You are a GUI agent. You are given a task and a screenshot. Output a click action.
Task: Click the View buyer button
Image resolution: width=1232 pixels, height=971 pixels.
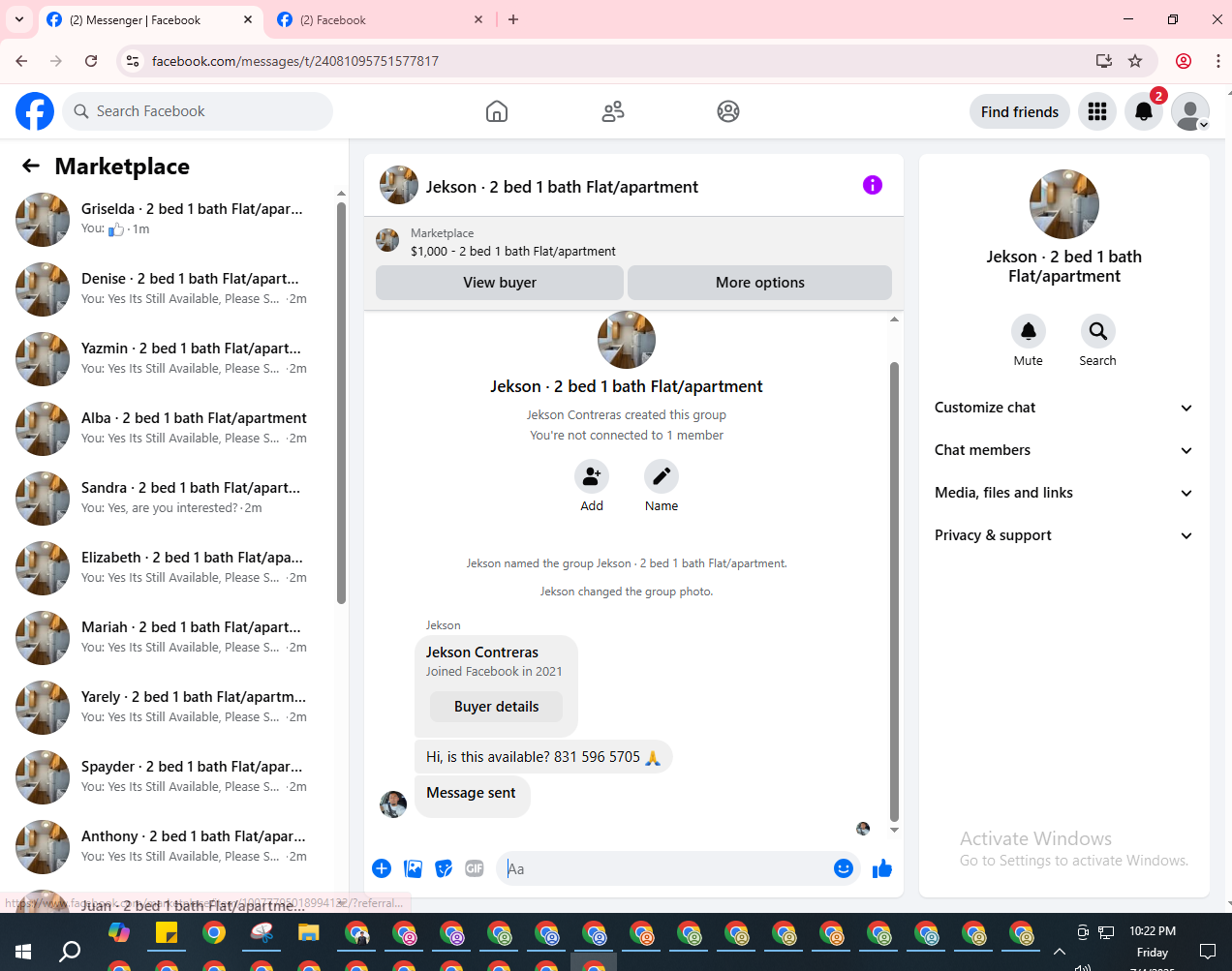[500, 283]
